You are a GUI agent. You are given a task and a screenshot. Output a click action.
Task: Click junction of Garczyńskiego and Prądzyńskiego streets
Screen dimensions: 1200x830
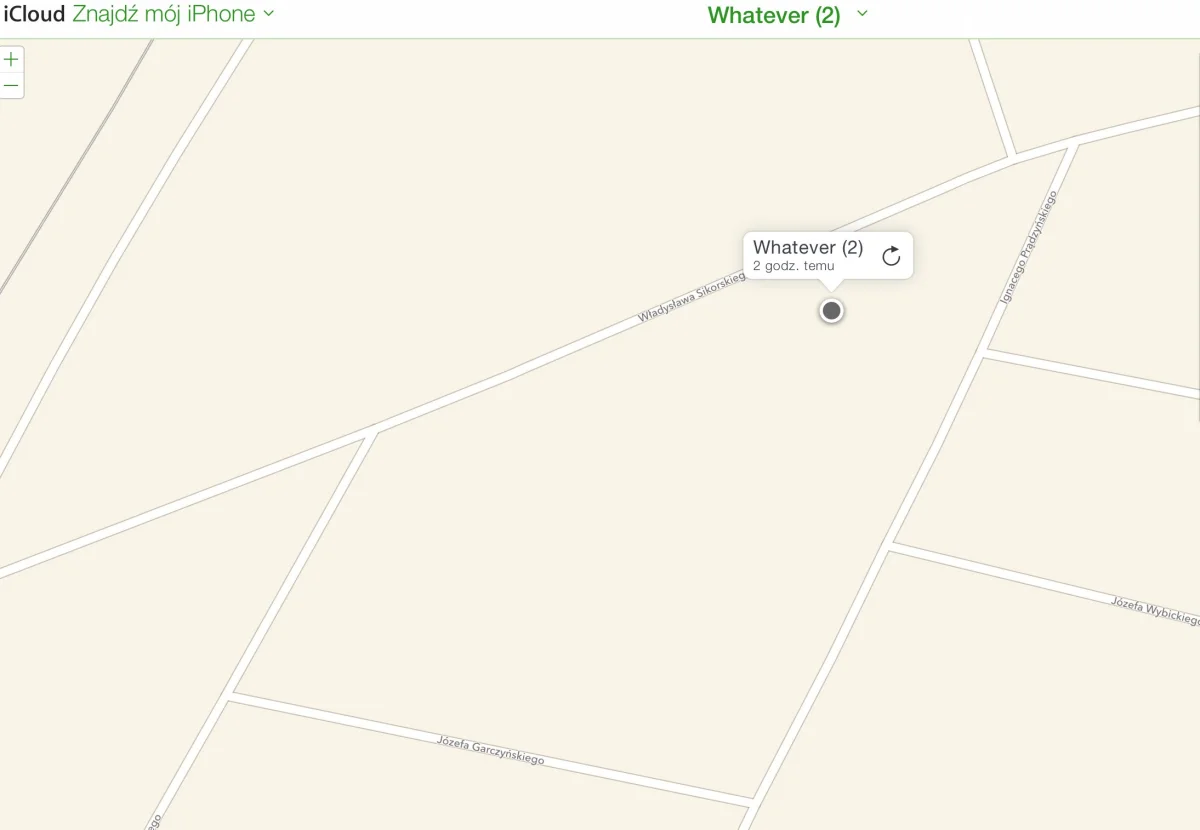(x=750, y=802)
